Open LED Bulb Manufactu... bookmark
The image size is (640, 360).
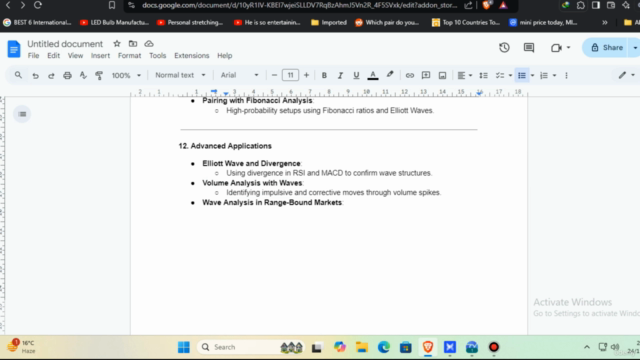pyautogui.click(x=114, y=22)
